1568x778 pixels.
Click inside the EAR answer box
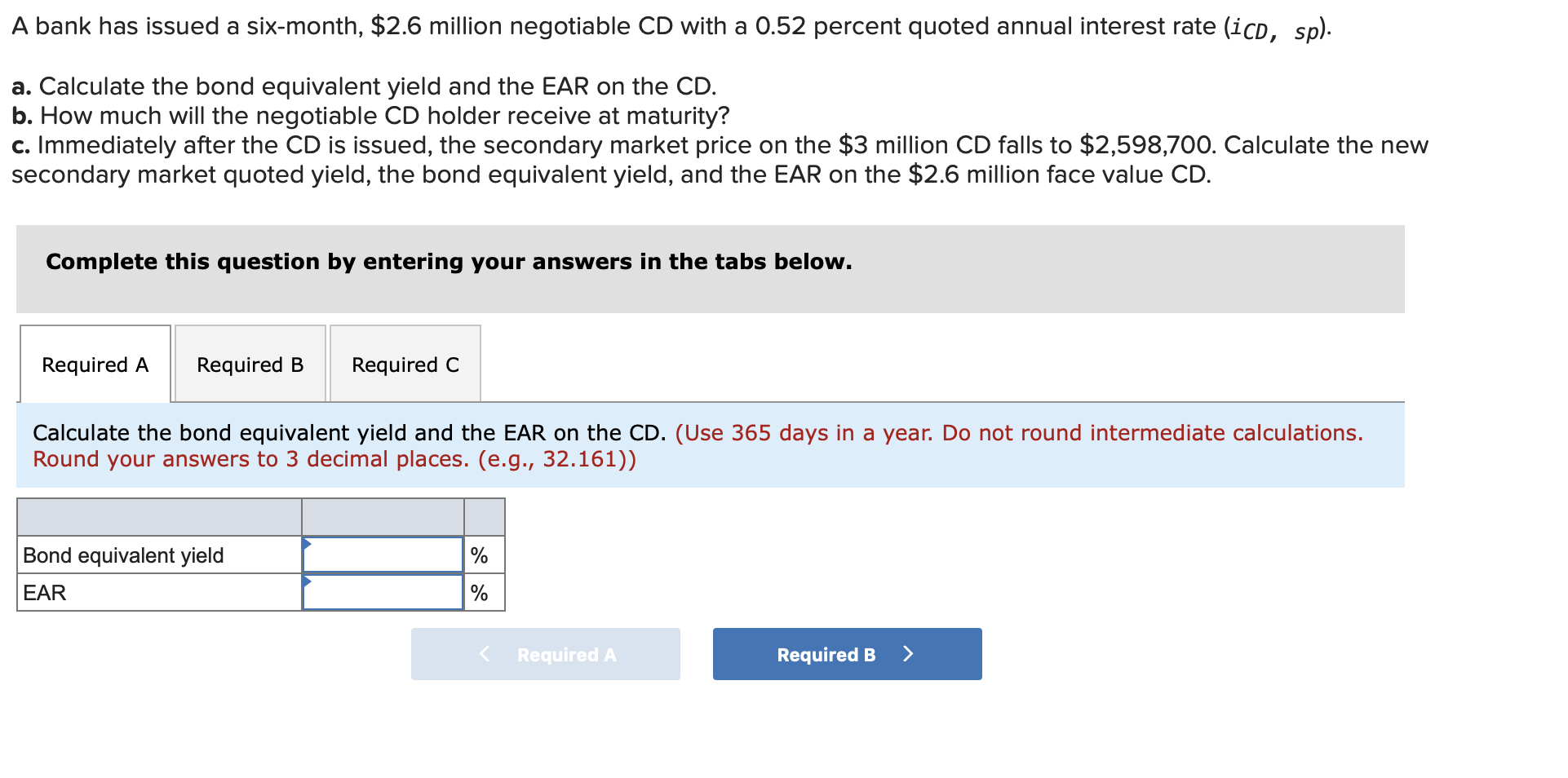pyautogui.click(x=383, y=592)
